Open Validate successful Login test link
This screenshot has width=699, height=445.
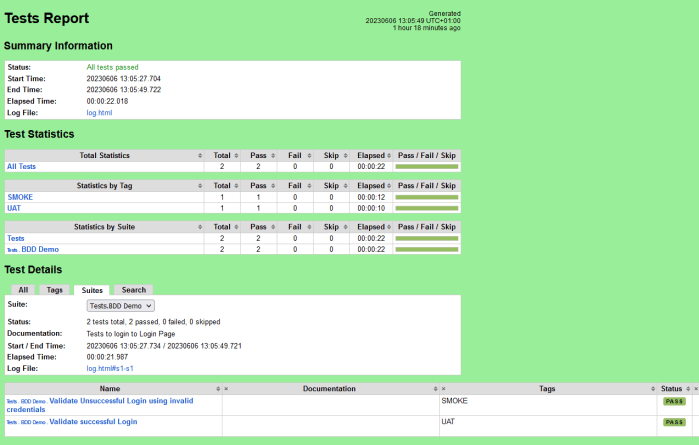72,422
